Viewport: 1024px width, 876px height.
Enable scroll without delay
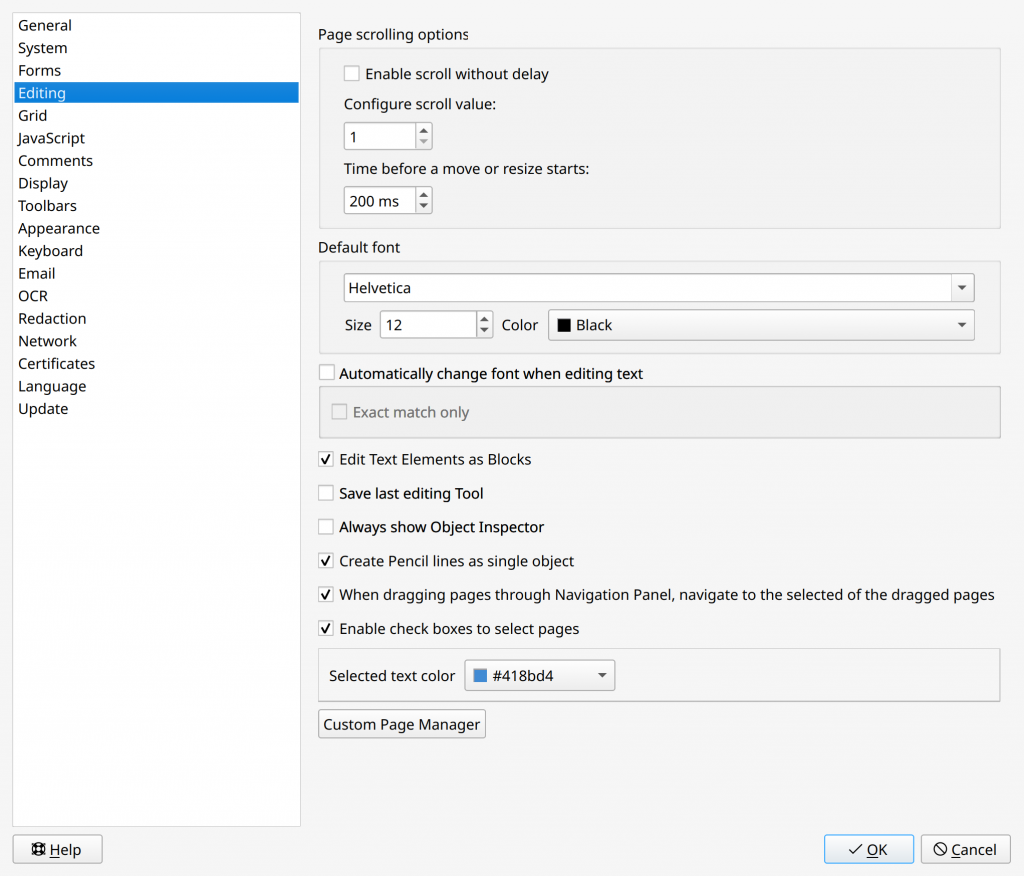click(352, 73)
